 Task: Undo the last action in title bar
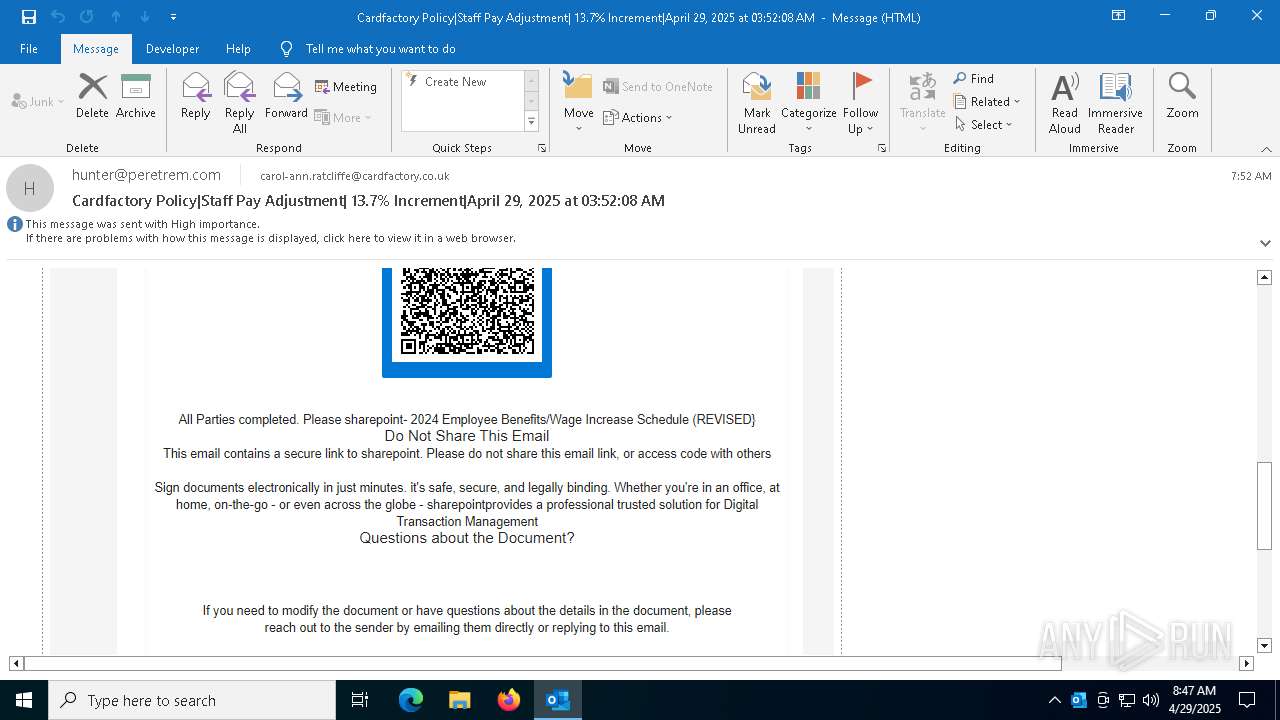click(x=57, y=16)
